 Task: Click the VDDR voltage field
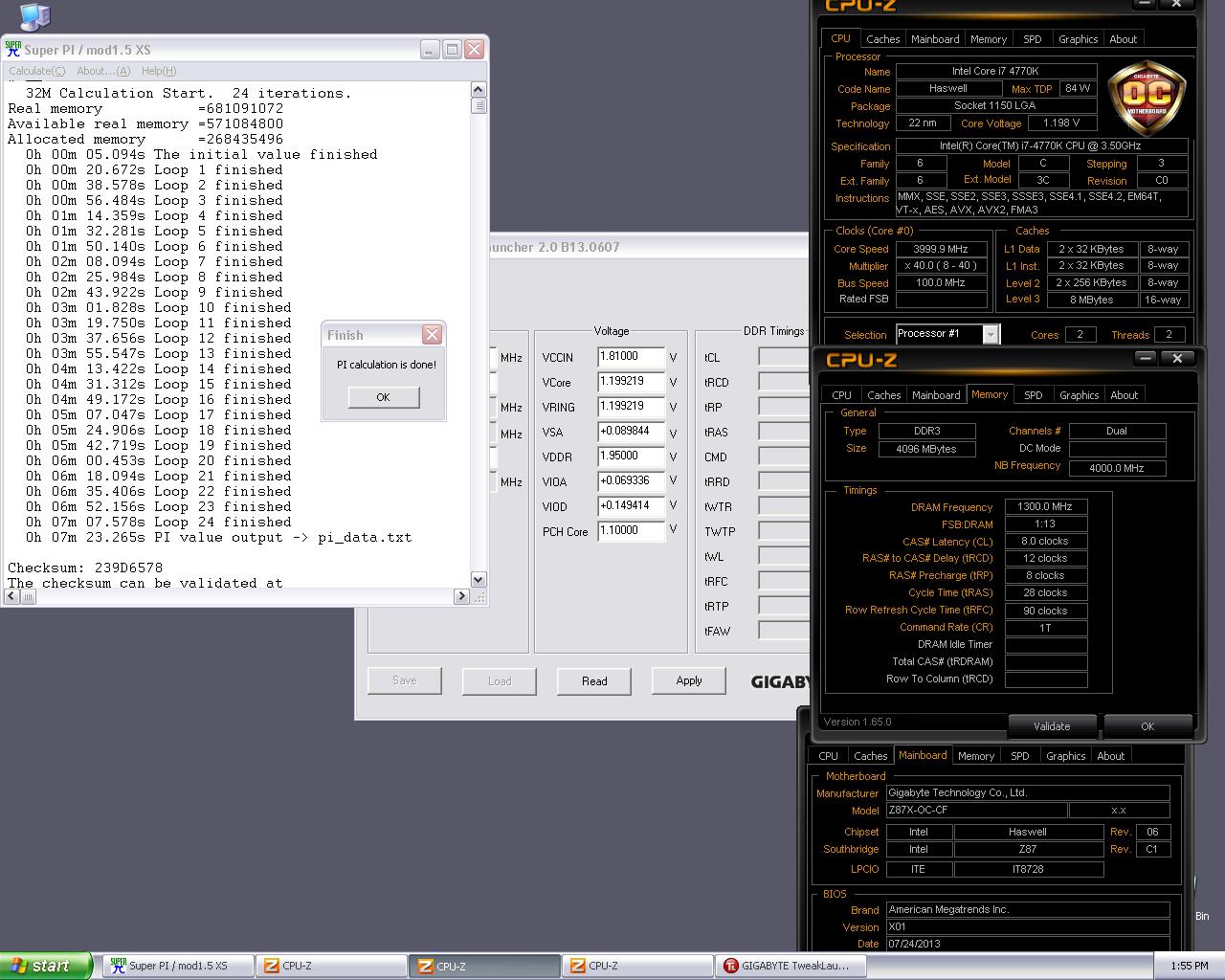(x=631, y=457)
